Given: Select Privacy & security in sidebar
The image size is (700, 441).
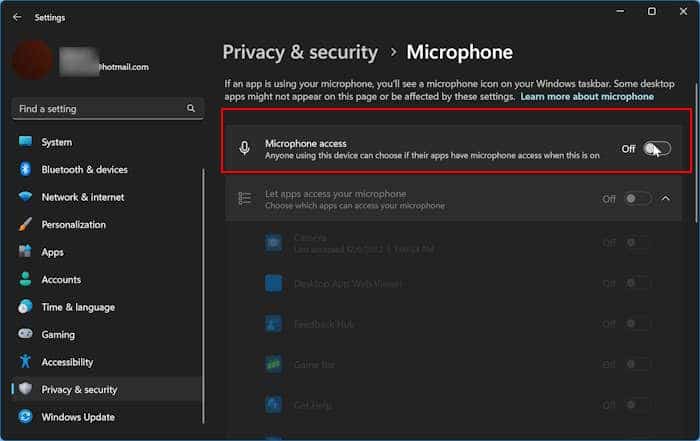Looking at the screenshot, I should tap(107, 389).
